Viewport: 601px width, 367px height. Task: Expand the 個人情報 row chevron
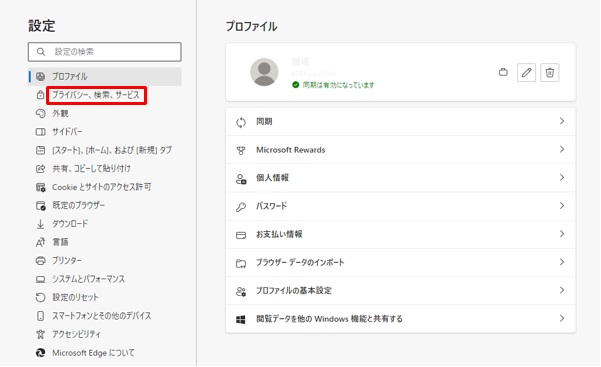coord(562,178)
